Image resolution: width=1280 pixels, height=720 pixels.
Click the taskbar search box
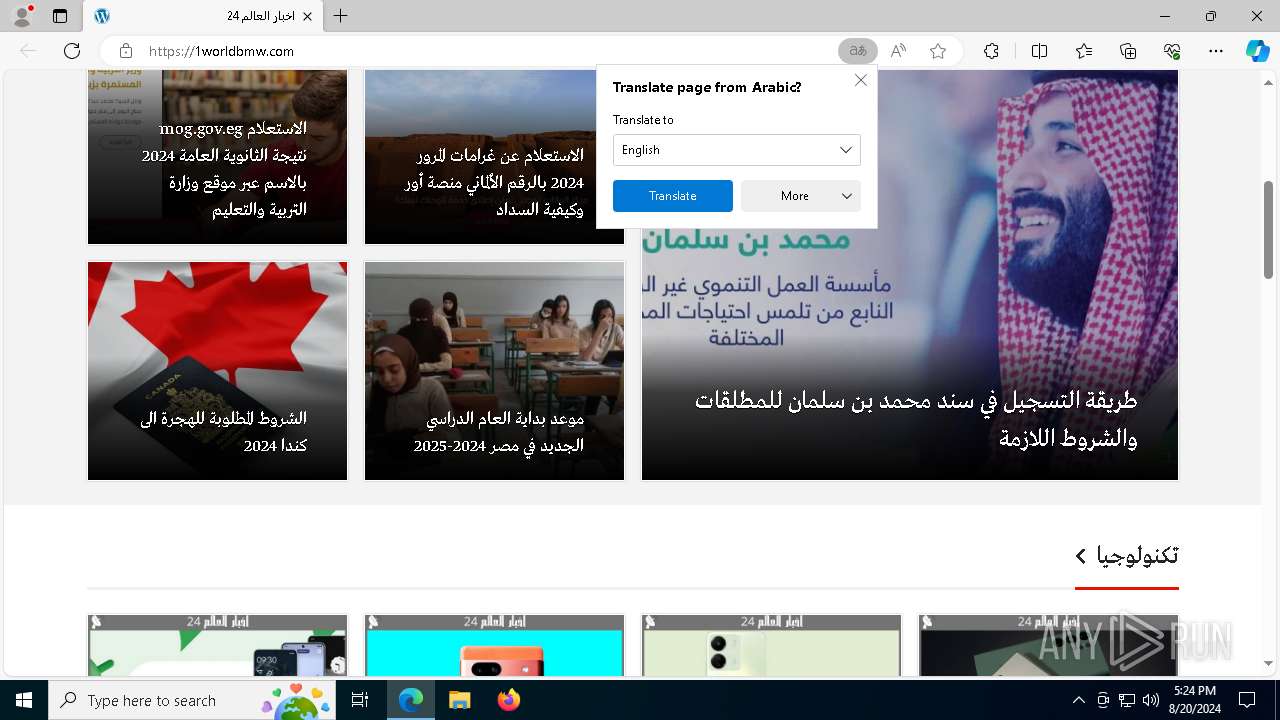tap(192, 700)
